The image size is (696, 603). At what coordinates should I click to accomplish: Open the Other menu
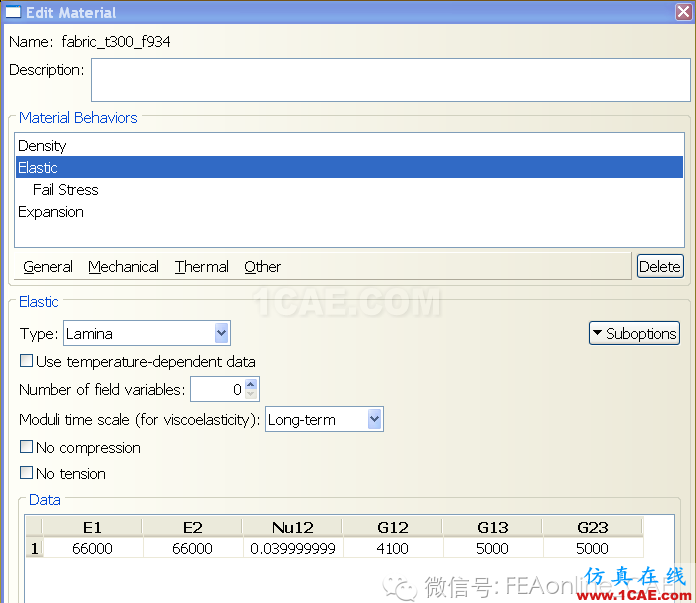[262, 267]
